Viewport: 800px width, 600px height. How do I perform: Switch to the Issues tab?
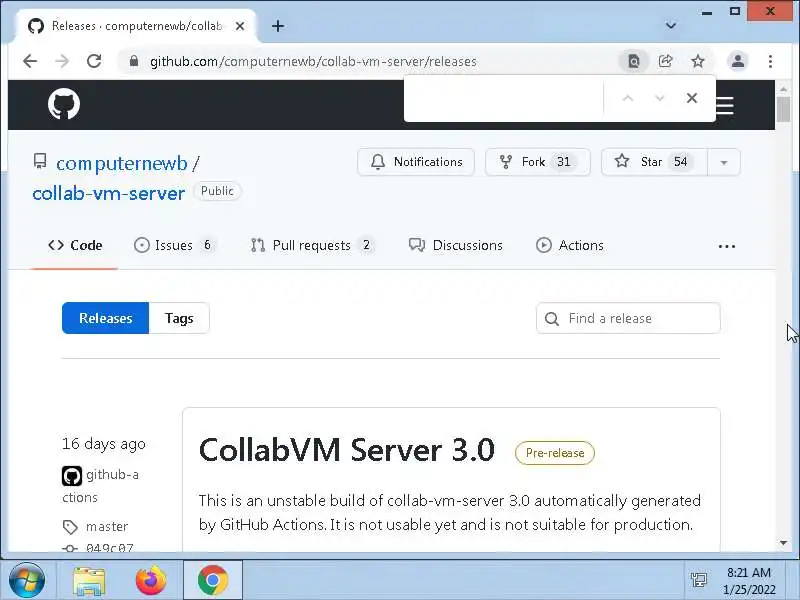click(x=174, y=245)
